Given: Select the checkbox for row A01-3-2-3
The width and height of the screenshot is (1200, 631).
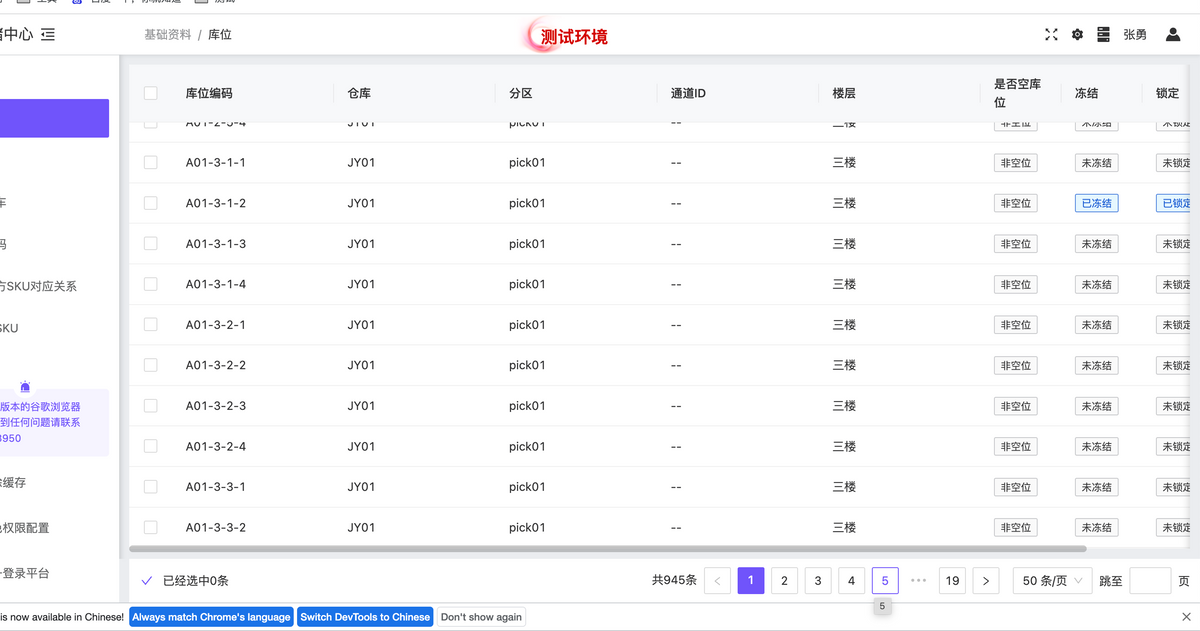Looking at the screenshot, I should 151,405.
